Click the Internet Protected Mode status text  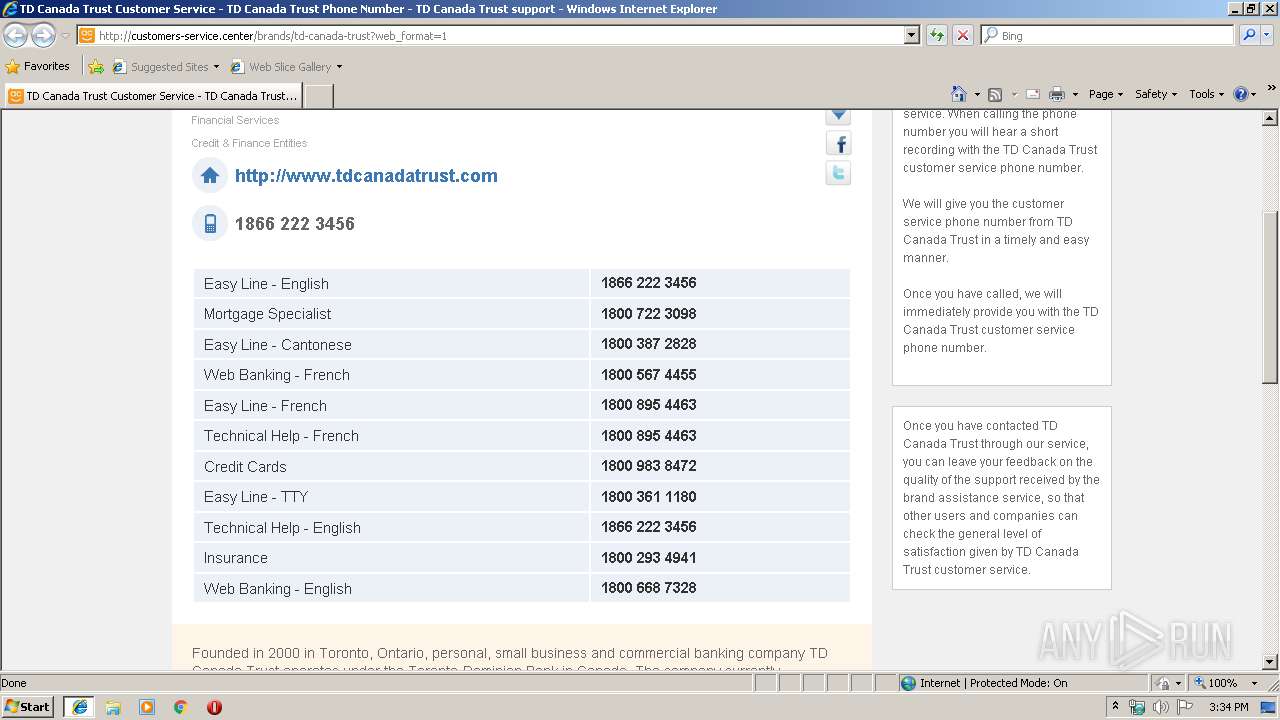tap(993, 683)
